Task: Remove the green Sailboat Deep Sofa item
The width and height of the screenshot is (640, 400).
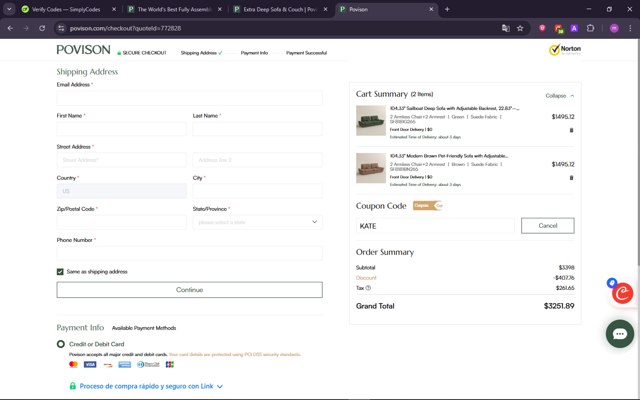Action: pyautogui.click(x=571, y=130)
